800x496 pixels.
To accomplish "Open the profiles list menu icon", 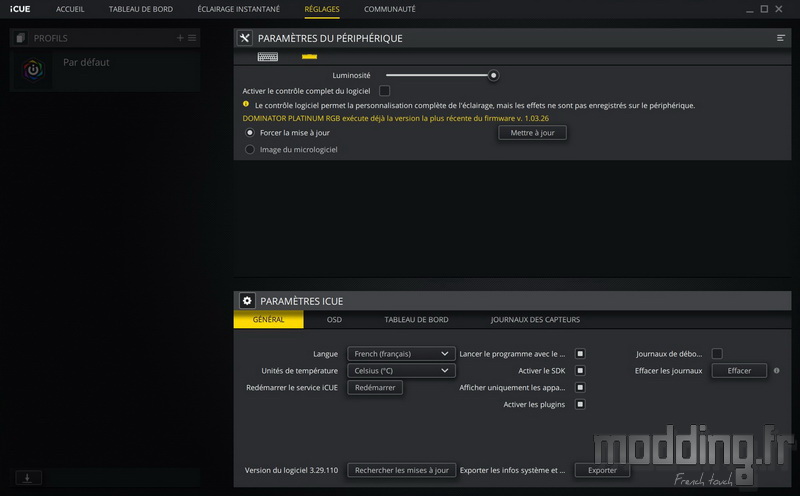I will click(x=192, y=38).
